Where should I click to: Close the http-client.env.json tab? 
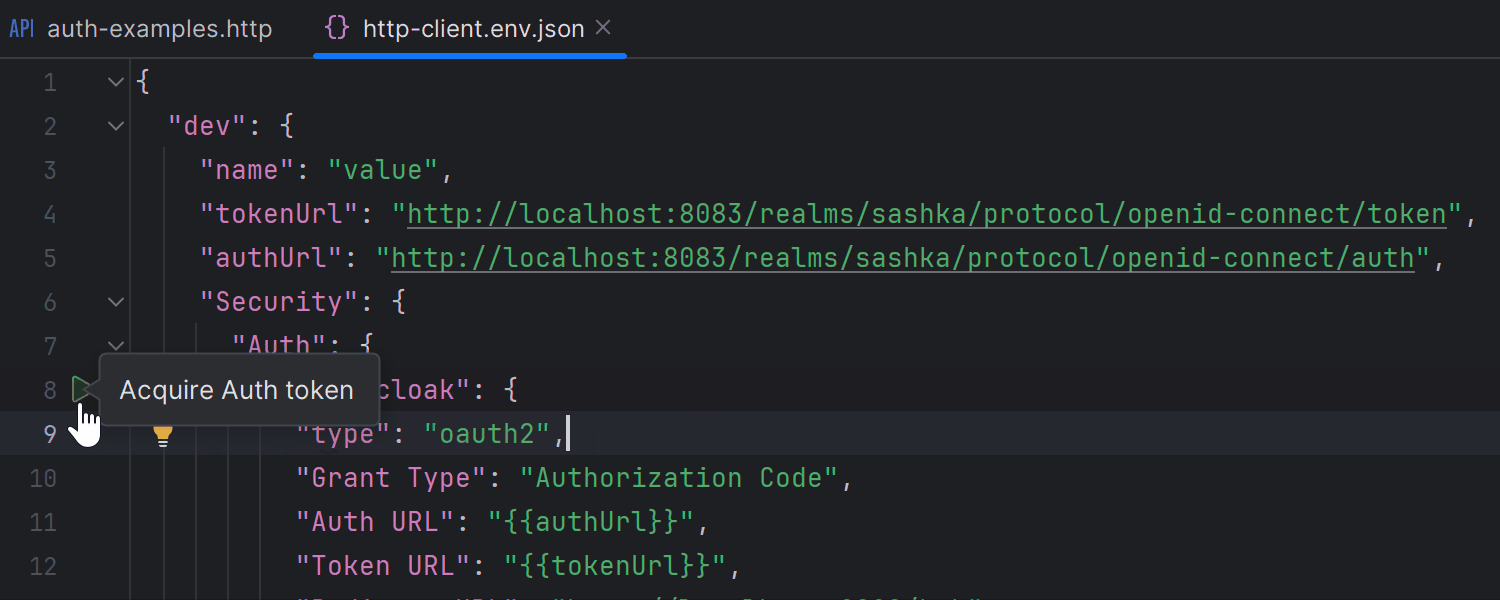tap(604, 28)
